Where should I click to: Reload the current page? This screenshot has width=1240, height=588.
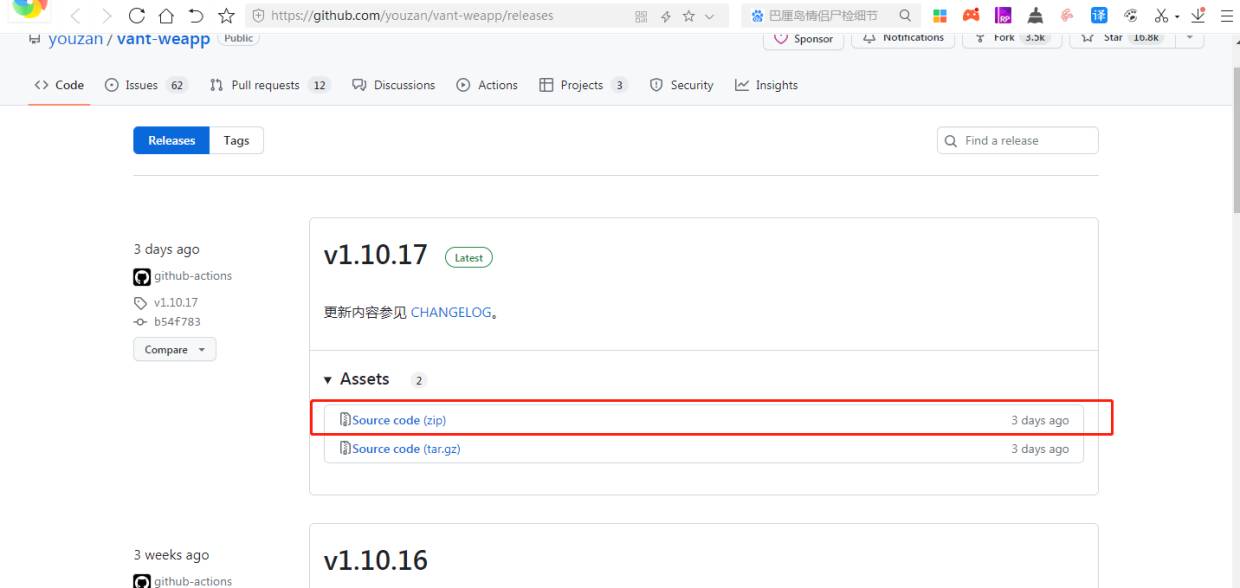[x=136, y=16]
